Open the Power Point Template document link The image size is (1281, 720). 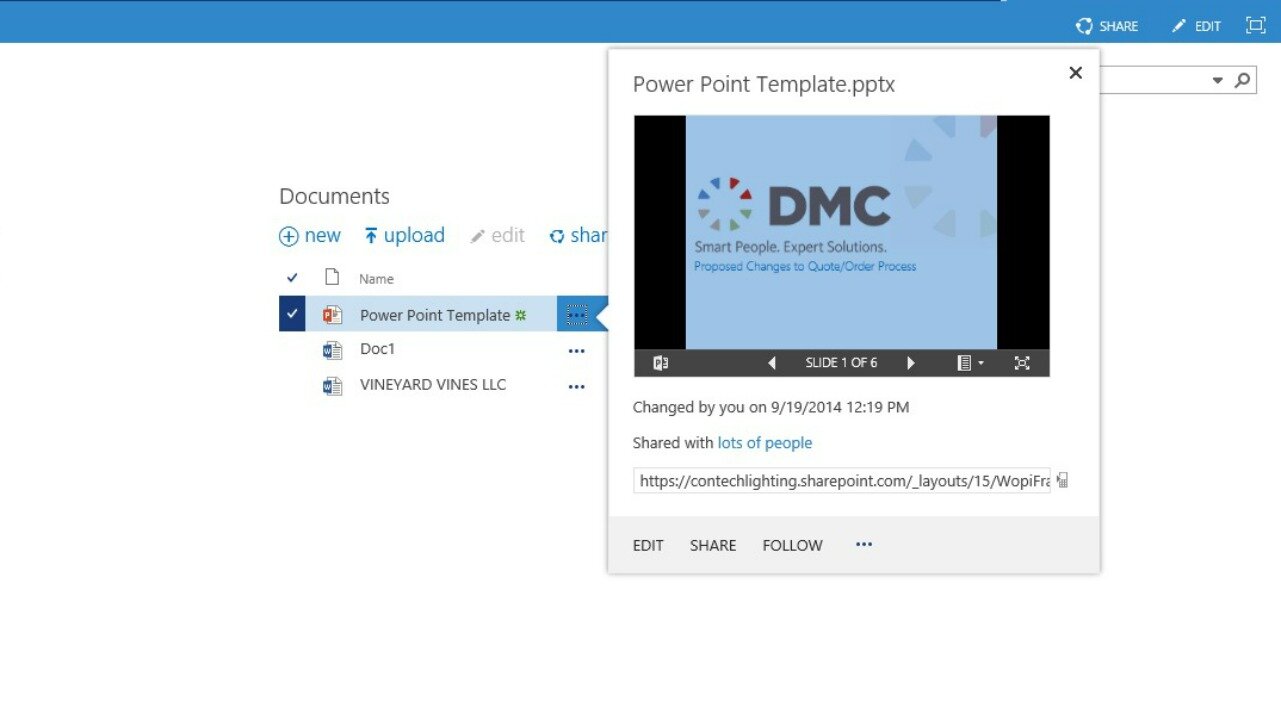pos(435,315)
